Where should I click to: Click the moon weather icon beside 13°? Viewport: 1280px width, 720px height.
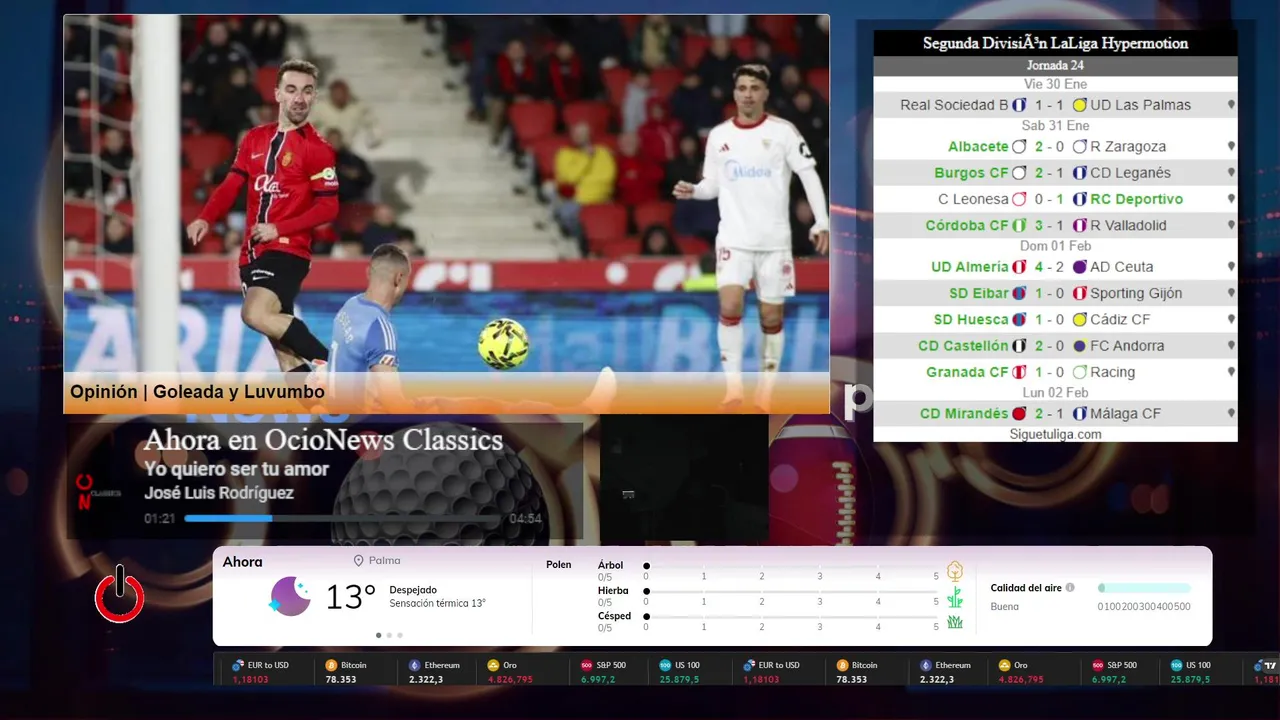[x=290, y=596]
